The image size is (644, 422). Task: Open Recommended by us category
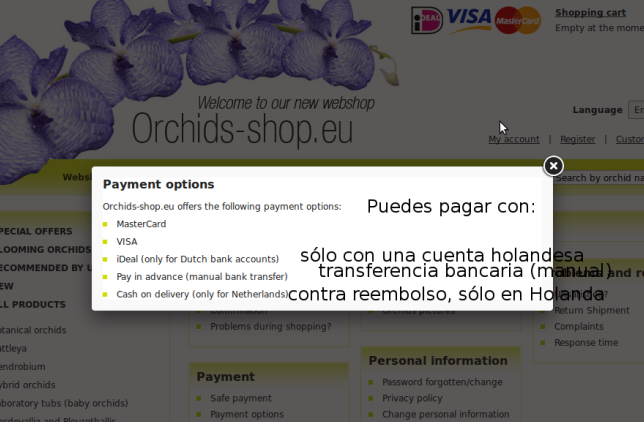46,268
